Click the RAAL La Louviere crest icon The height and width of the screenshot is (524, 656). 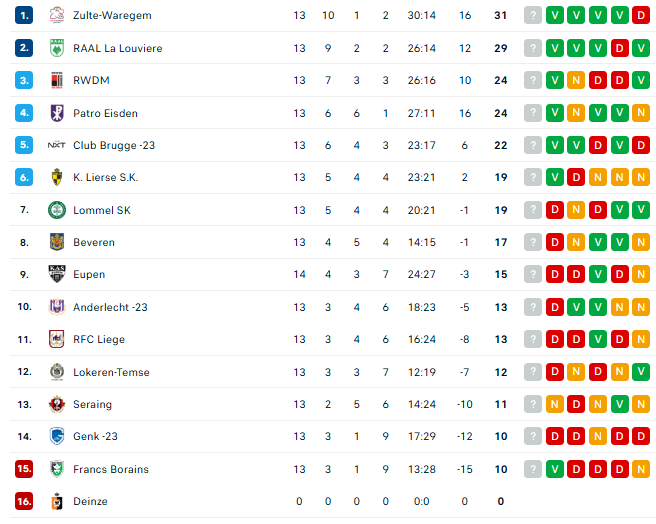tap(57, 48)
